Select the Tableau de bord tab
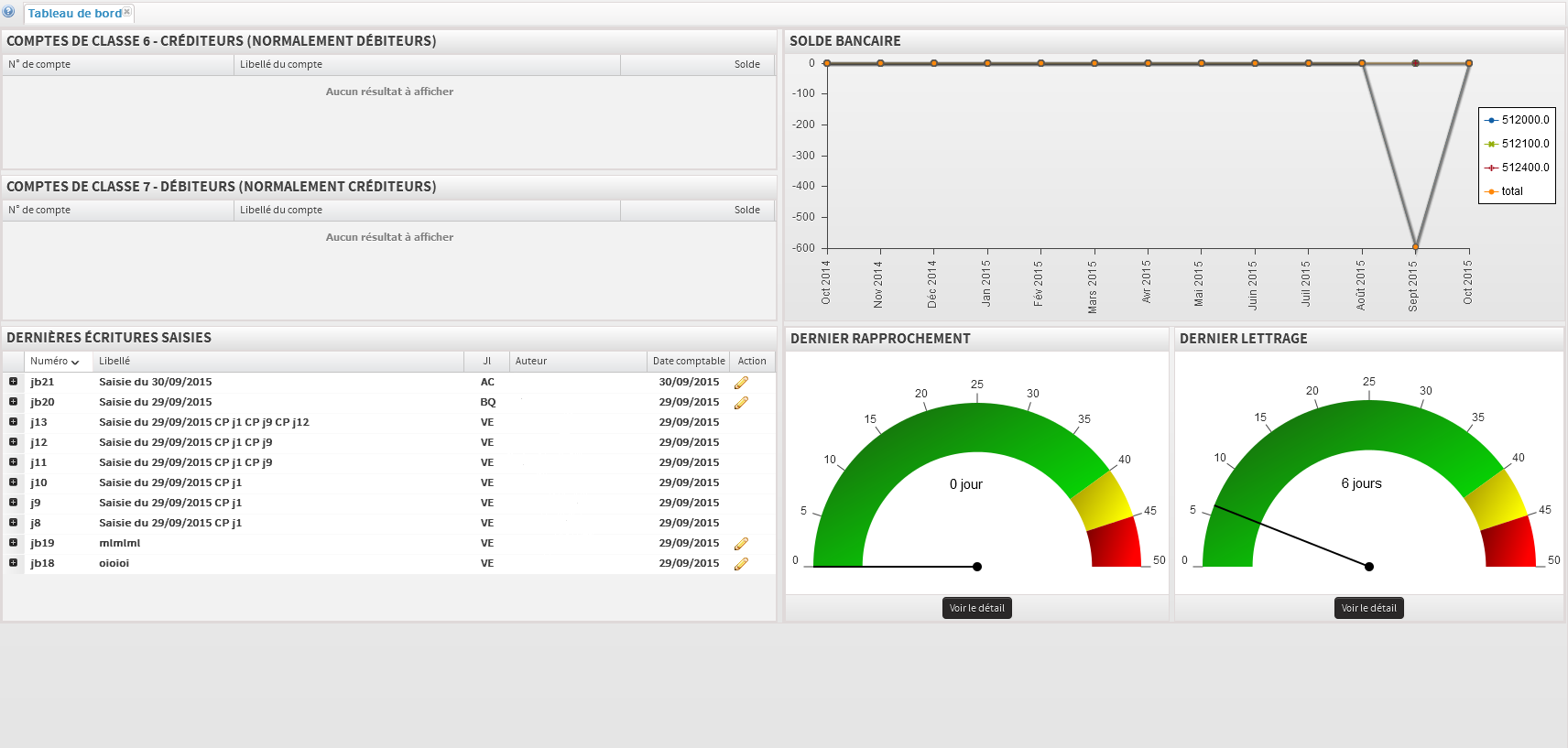Viewport: 1568px width, 748px height. [74, 14]
